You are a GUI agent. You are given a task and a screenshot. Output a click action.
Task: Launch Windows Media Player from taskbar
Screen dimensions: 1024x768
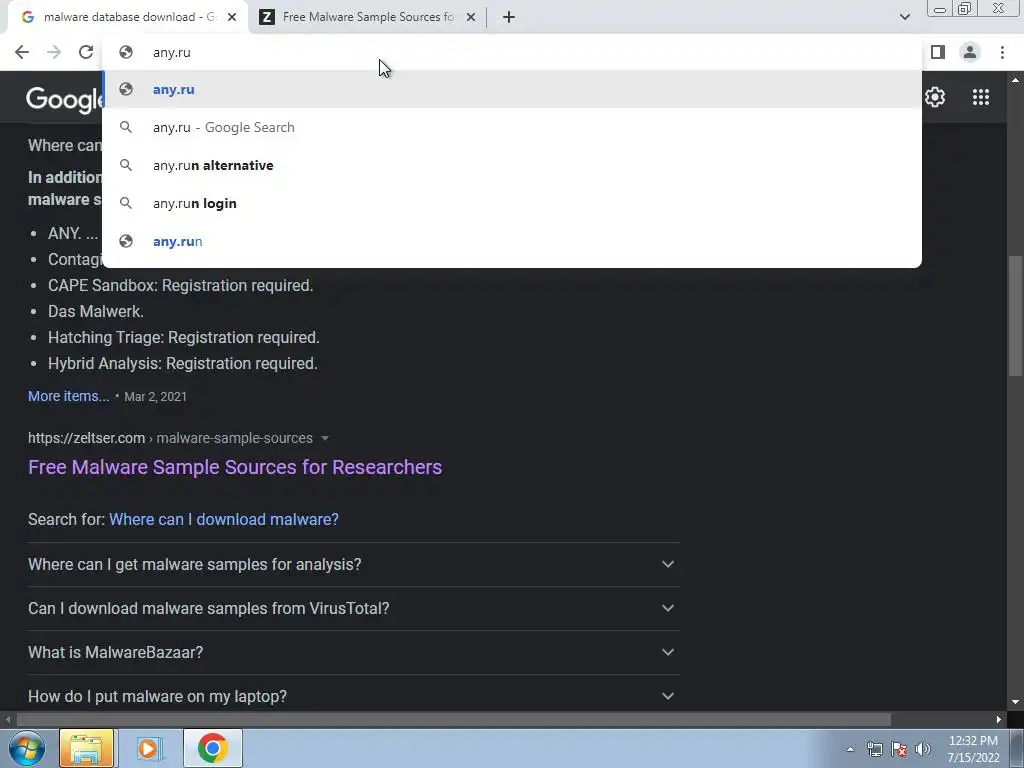click(x=148, y=748)
